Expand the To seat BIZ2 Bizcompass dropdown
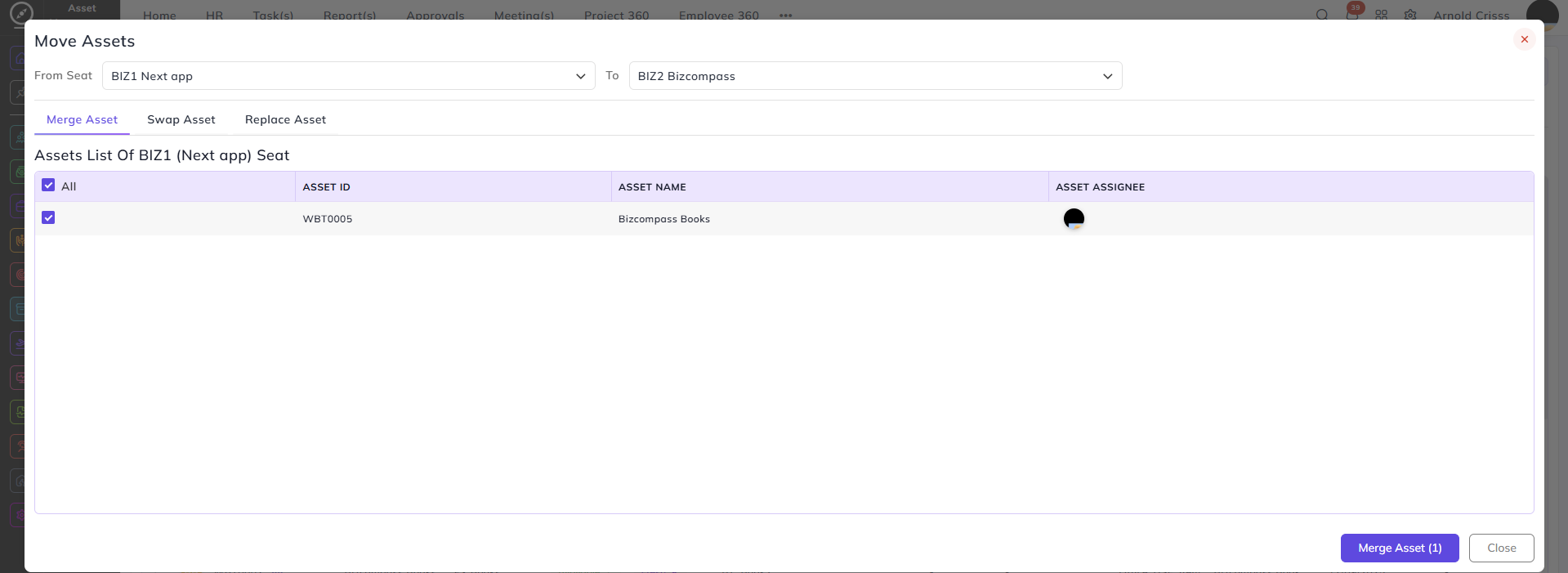 (x=875, y=76)
